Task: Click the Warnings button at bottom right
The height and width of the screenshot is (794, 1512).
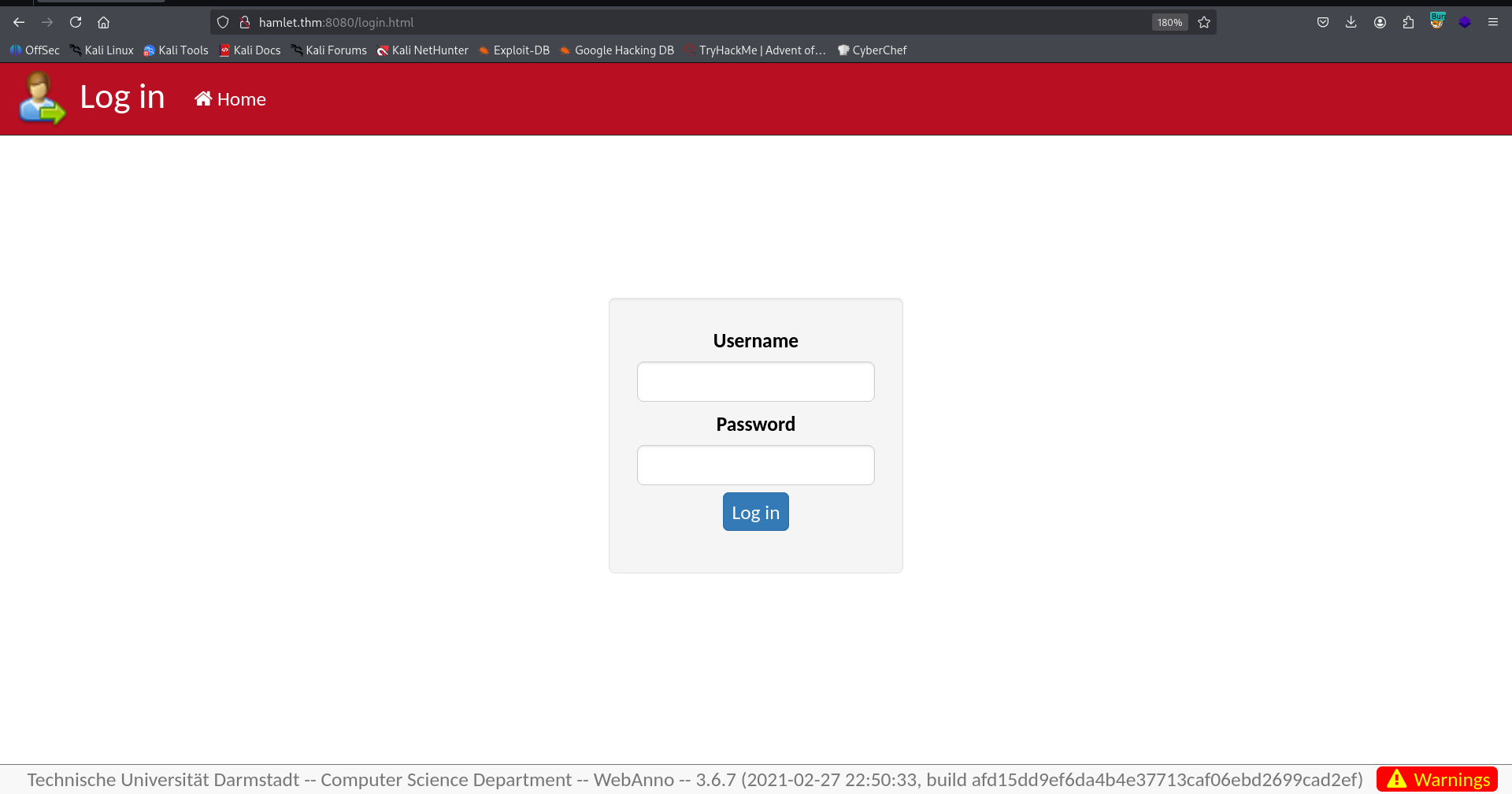Action: click(1436, 779)
